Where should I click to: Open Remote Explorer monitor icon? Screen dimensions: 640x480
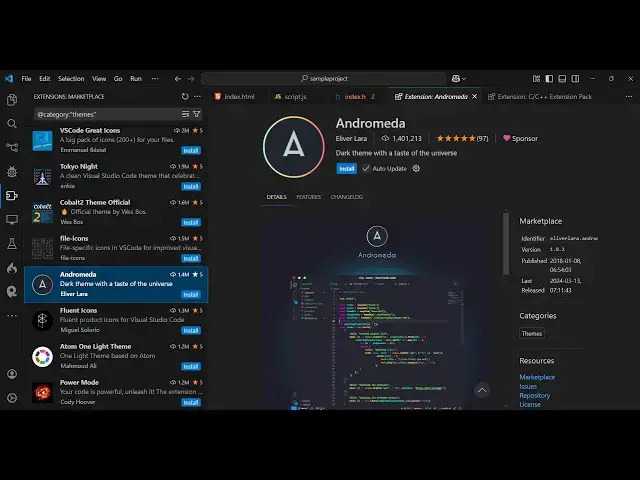click(12, 220)
